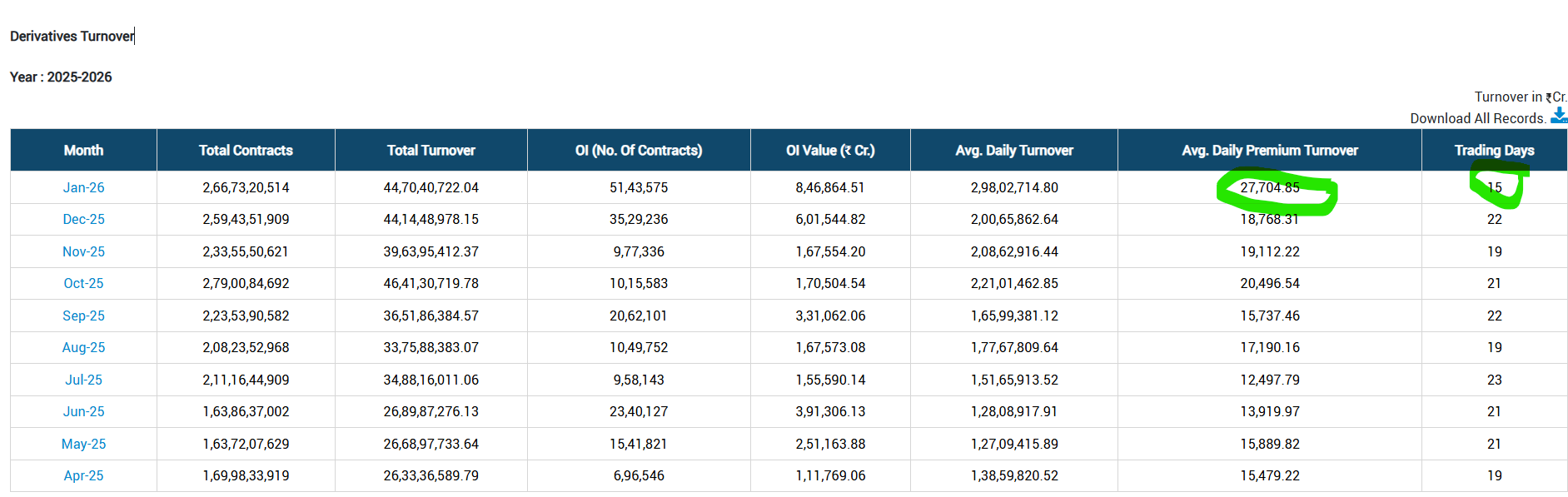Click the Month column header

[x=83, y=151]
